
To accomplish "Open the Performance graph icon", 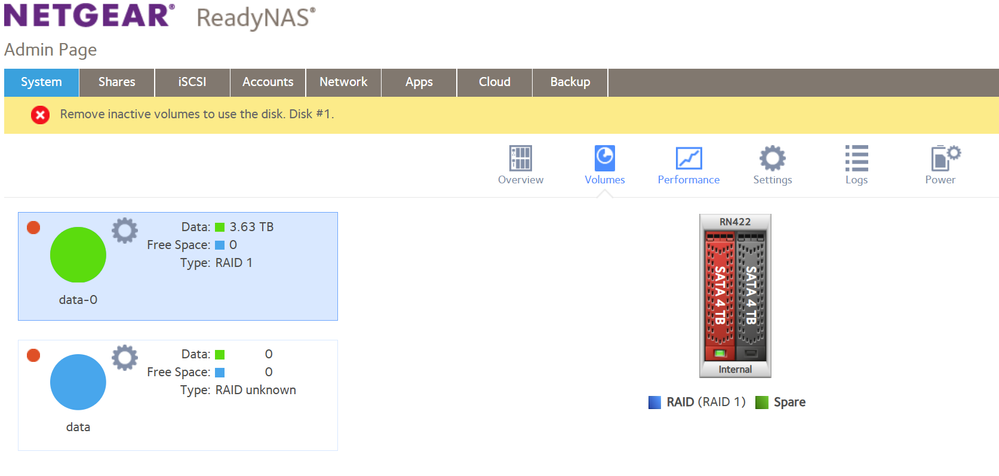I will coord(688,158).
